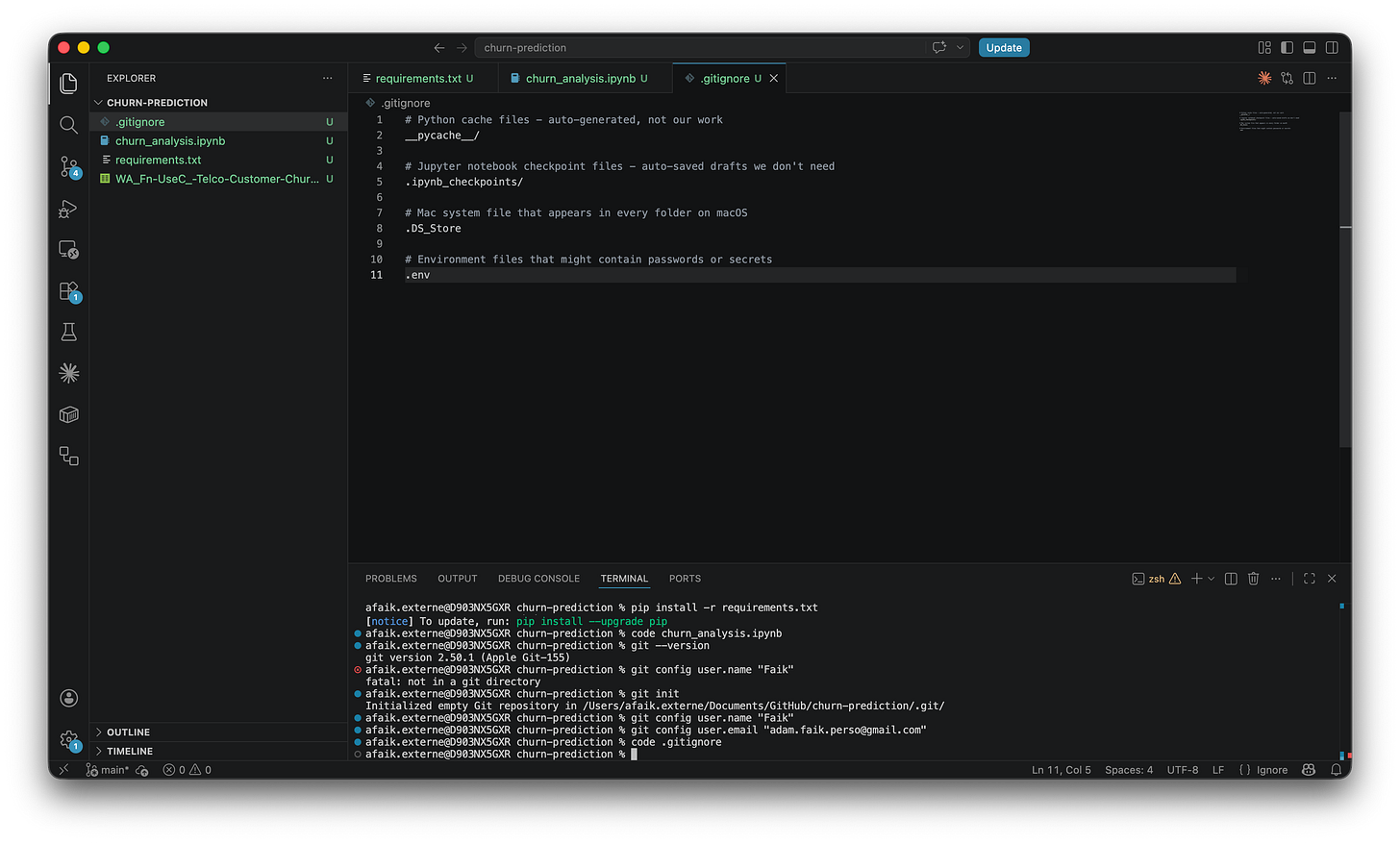Open the Run and Debug view

[x=68, y=208]
